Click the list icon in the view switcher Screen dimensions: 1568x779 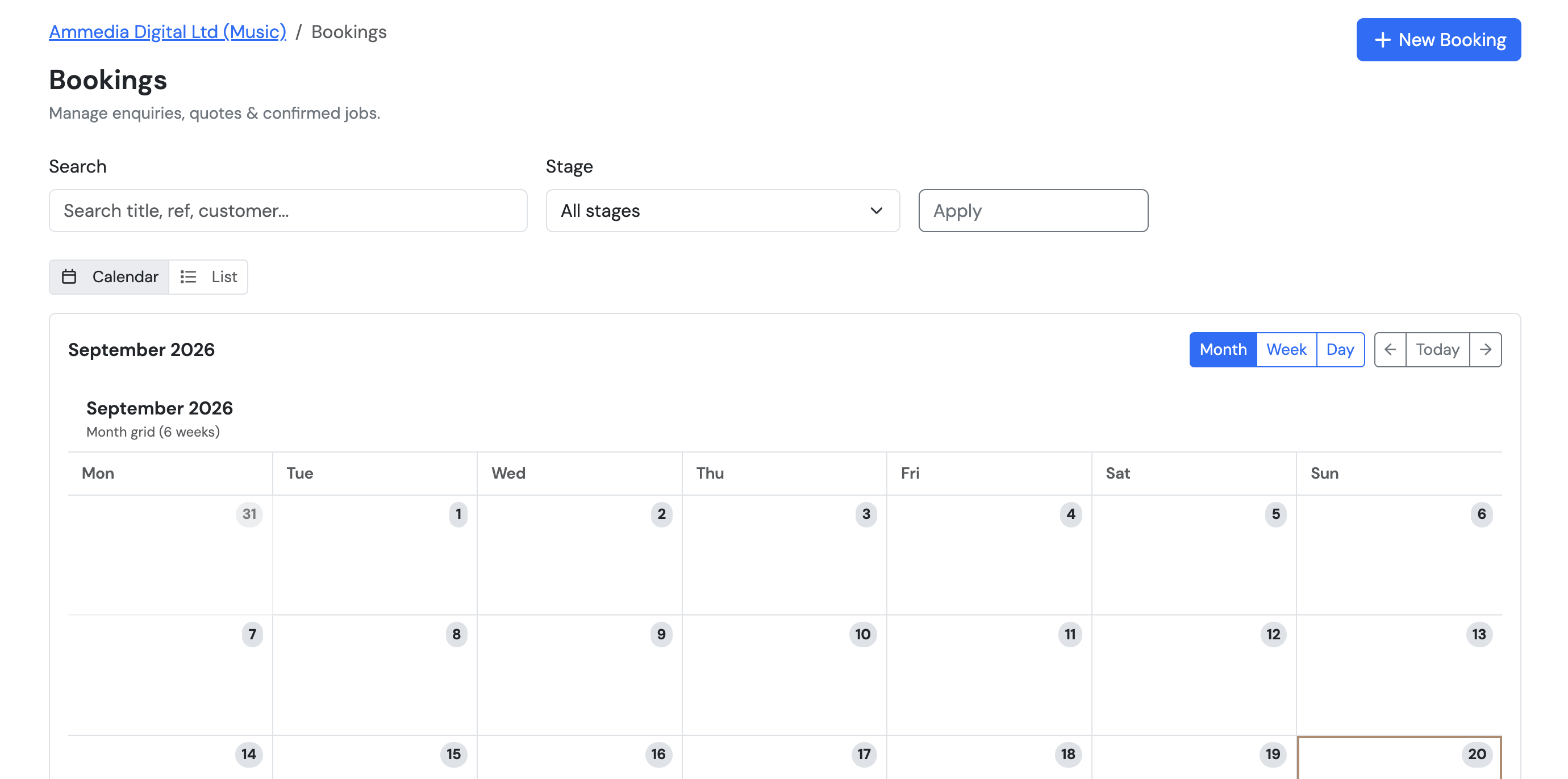(188, 277)
